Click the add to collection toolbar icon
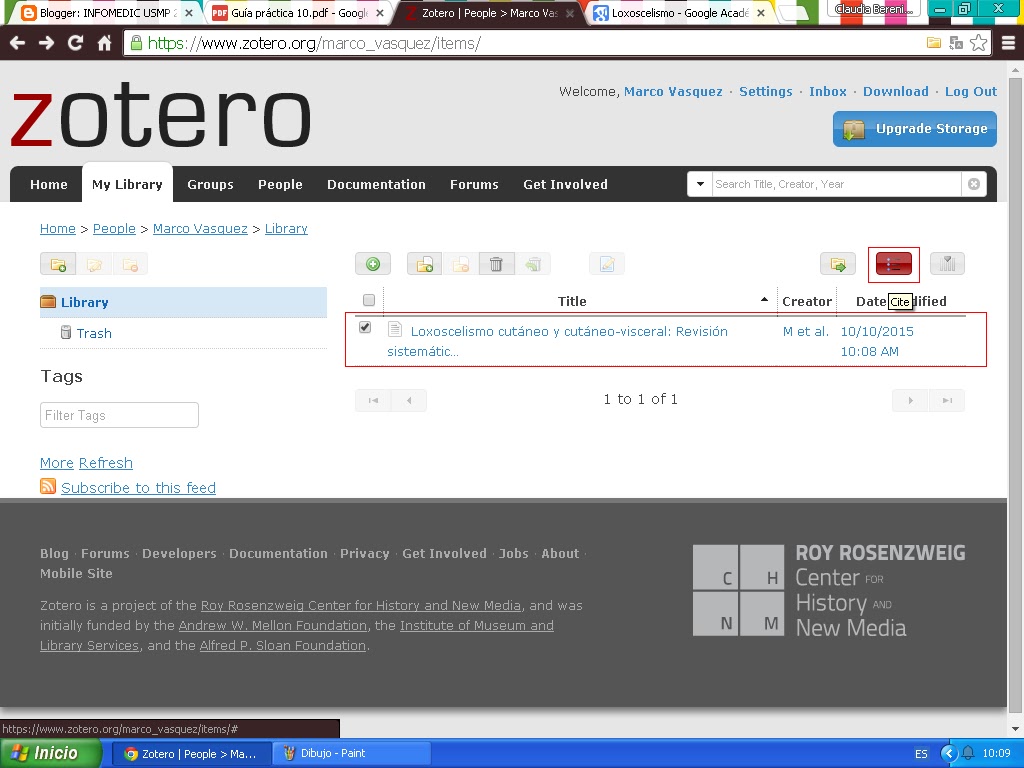 [x=424, y=264]
